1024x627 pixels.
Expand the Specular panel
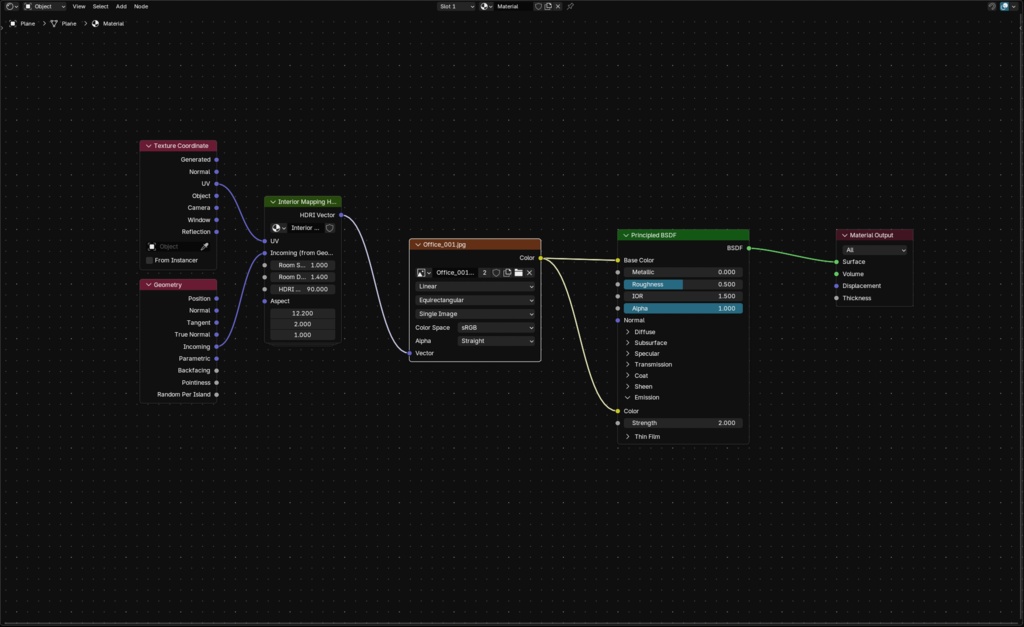point(628,353)
